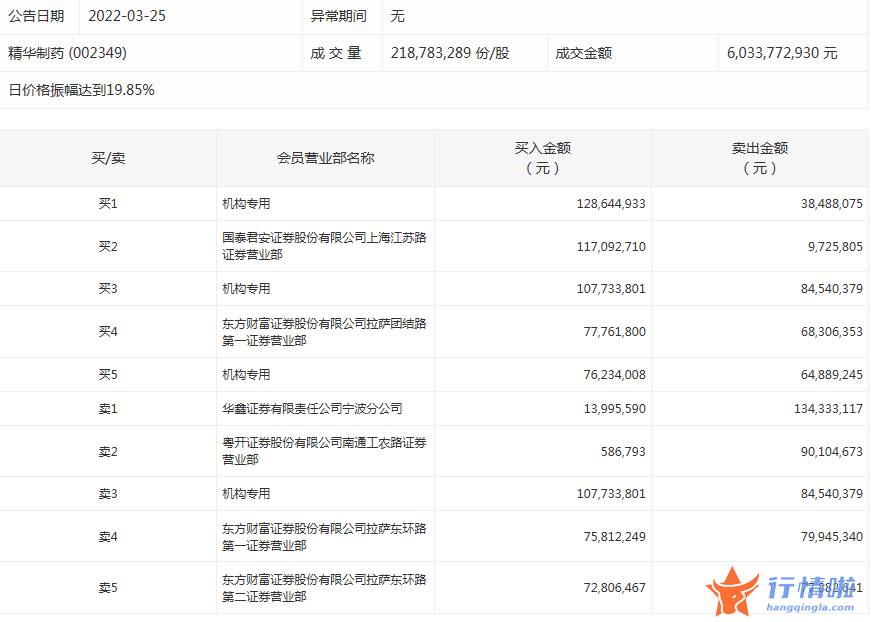Screen dimensions: 871x622
Task: Click the stock name 精华制药 (002349)
Action: 67,53
